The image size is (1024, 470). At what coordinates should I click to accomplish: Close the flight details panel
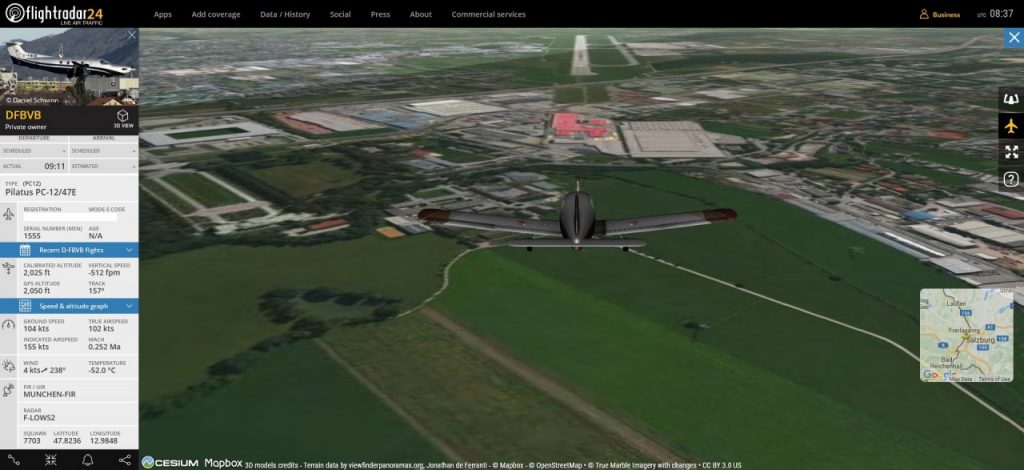pos(131,35)
